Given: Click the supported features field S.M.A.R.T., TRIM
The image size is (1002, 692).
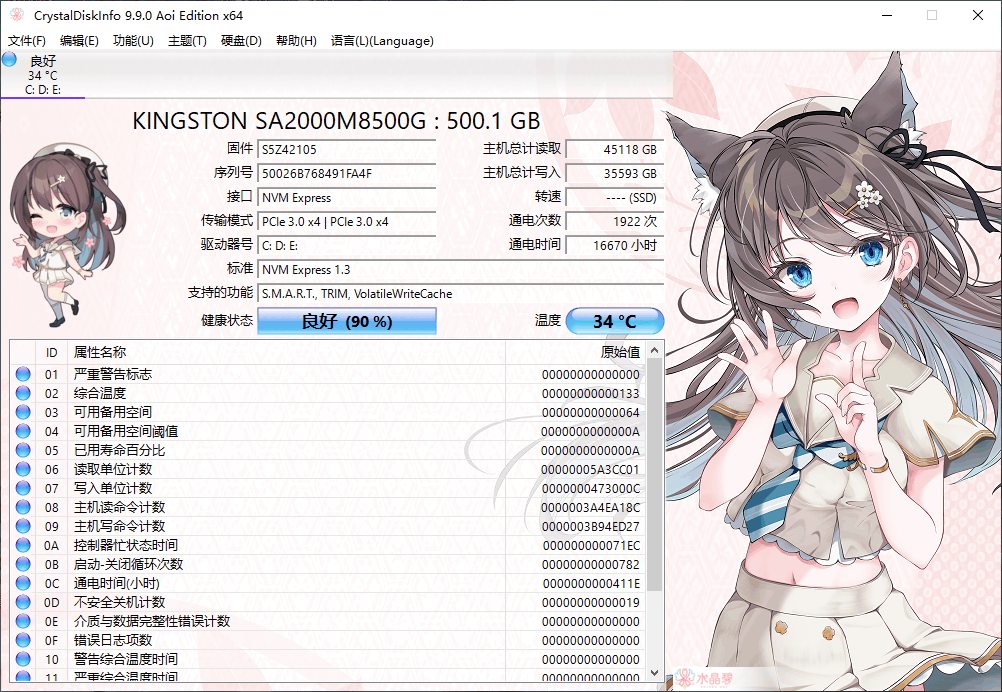Looking at the screenshot, I should pos(460,294).
